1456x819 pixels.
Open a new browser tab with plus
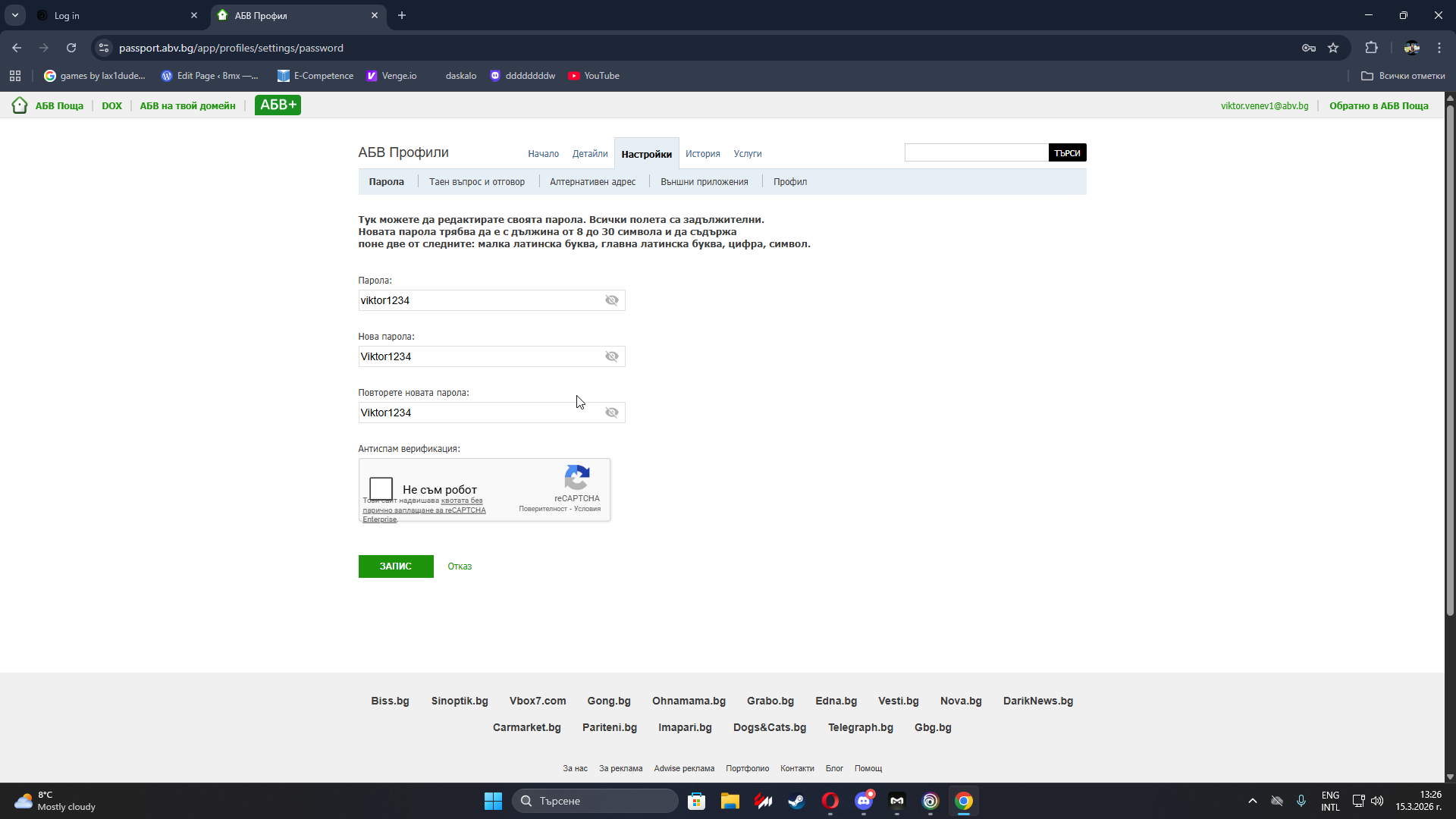(402, 15)
